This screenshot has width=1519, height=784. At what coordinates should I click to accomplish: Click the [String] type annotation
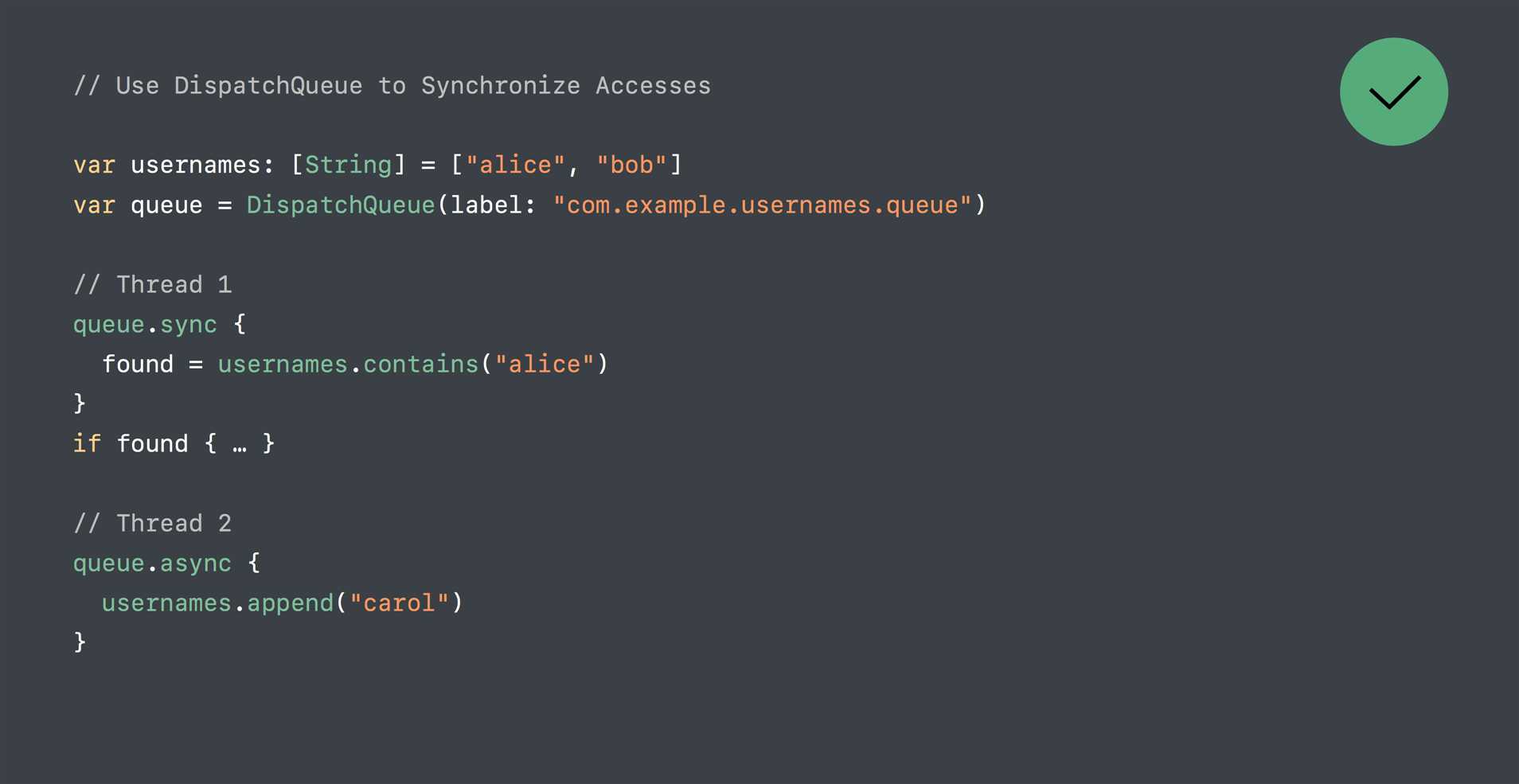pyautogui.click(x=349, y=165)
